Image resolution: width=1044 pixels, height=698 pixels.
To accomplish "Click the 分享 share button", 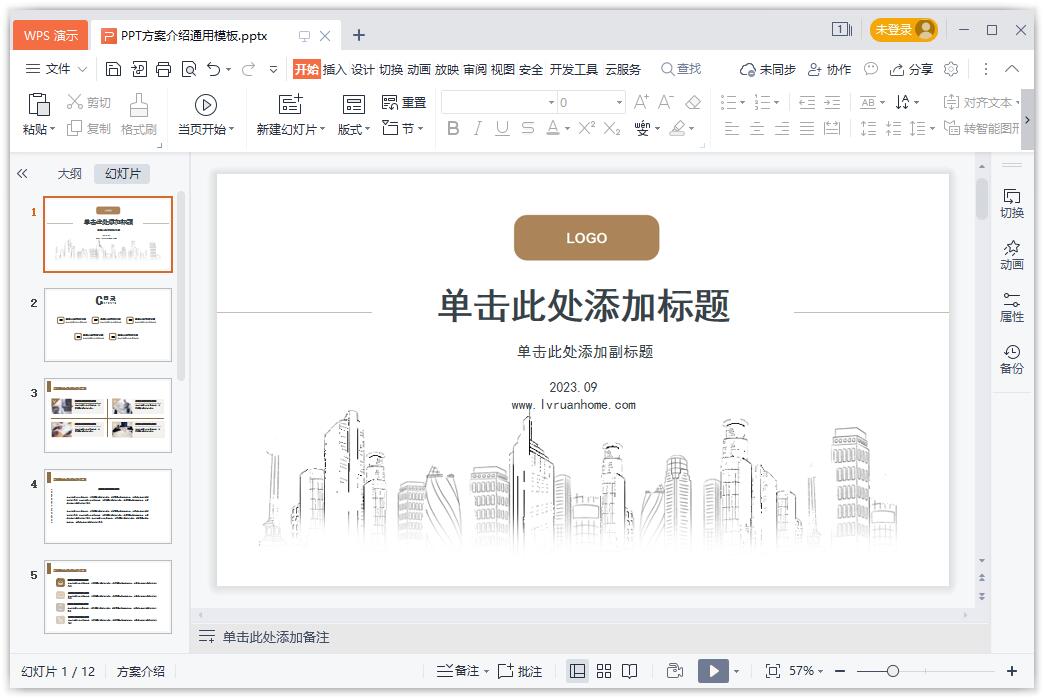I will (x=911, y=69).
